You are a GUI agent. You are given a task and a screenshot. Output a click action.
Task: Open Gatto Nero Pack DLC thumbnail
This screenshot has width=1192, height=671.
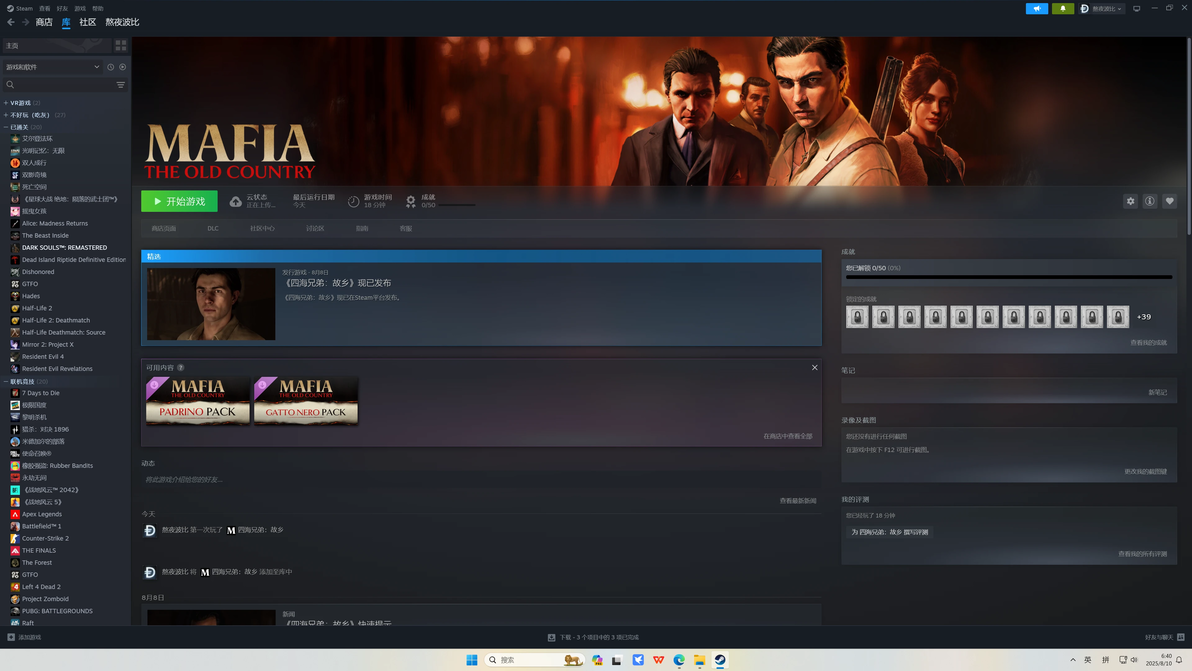coord(306,400)
